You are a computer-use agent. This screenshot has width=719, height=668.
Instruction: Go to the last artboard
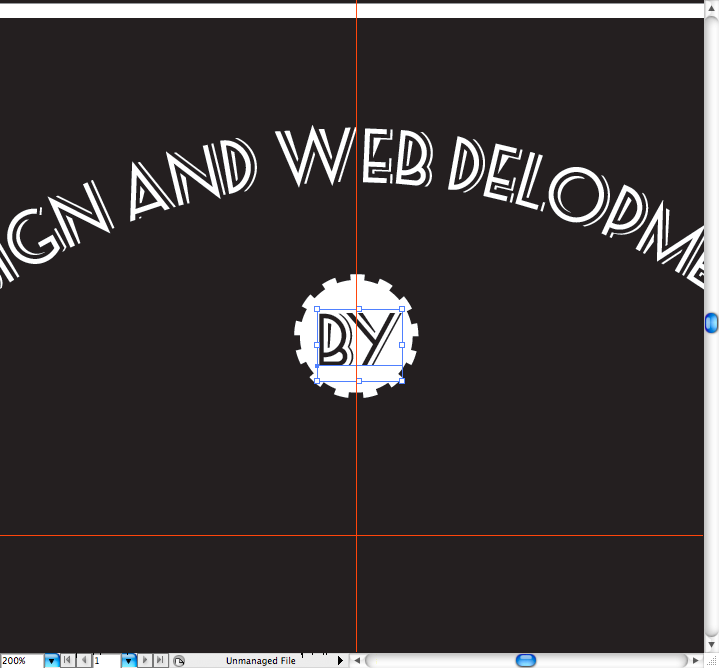(x=160, y=660)
